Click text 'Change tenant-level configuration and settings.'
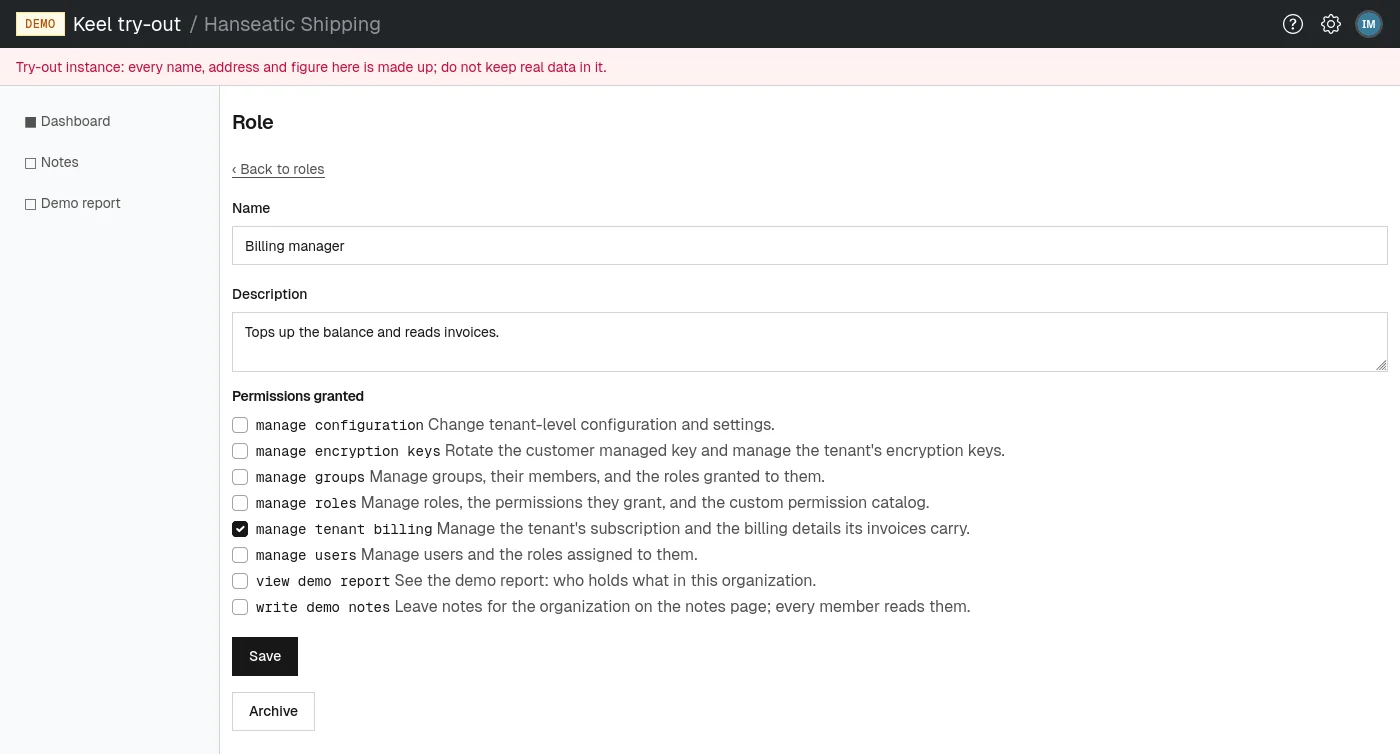 coord(601,425)
